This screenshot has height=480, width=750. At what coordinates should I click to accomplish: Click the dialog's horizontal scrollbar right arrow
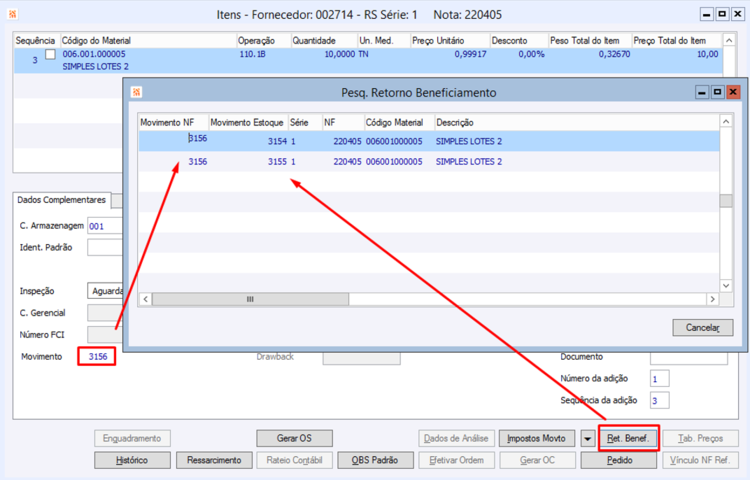(x=713, y=299)
